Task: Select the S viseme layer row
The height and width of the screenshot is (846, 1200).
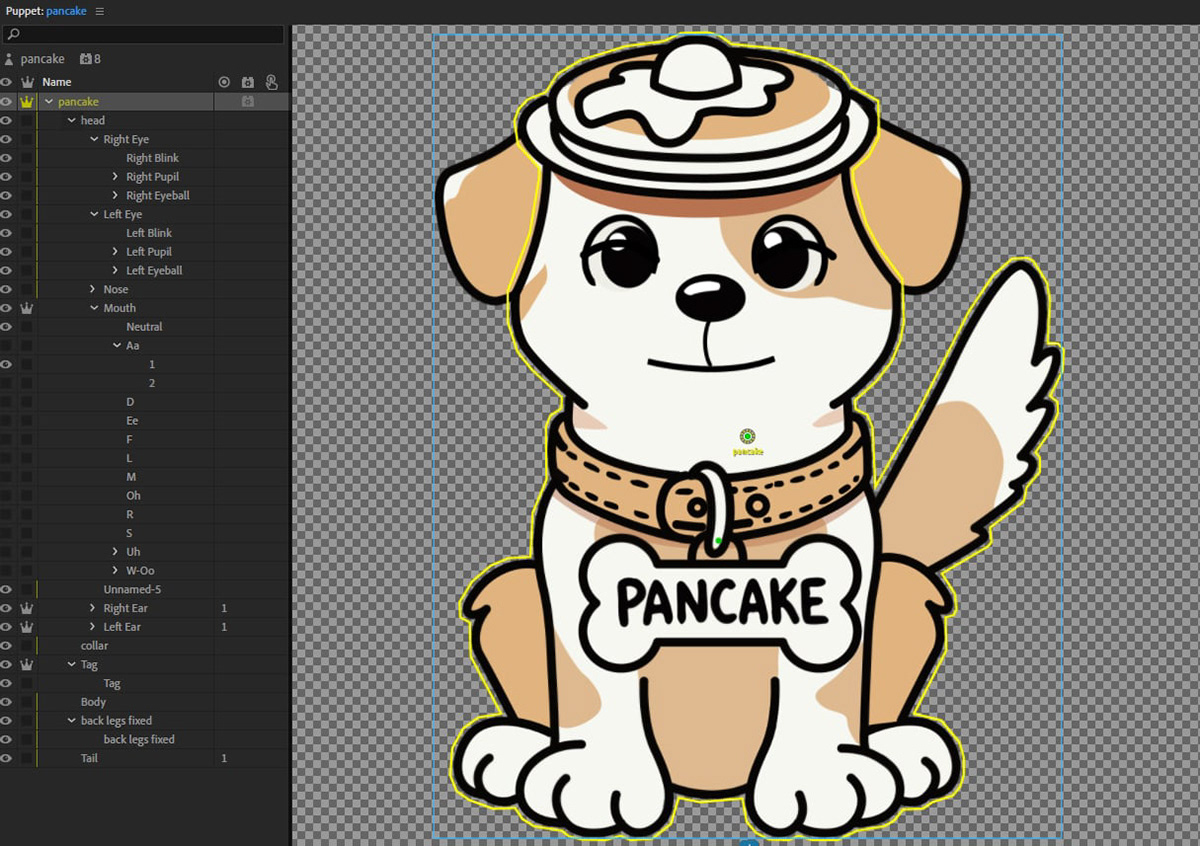Action: [129, 533]
